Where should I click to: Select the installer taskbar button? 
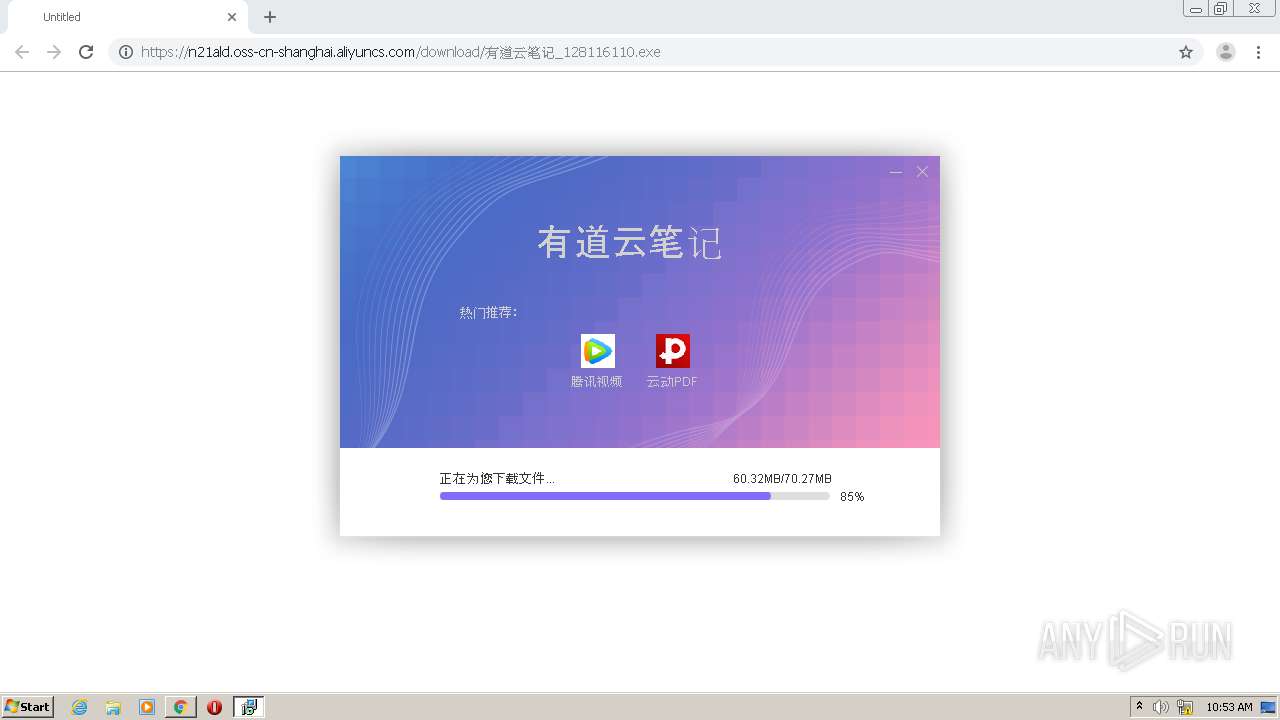click(x=249, y=707)
